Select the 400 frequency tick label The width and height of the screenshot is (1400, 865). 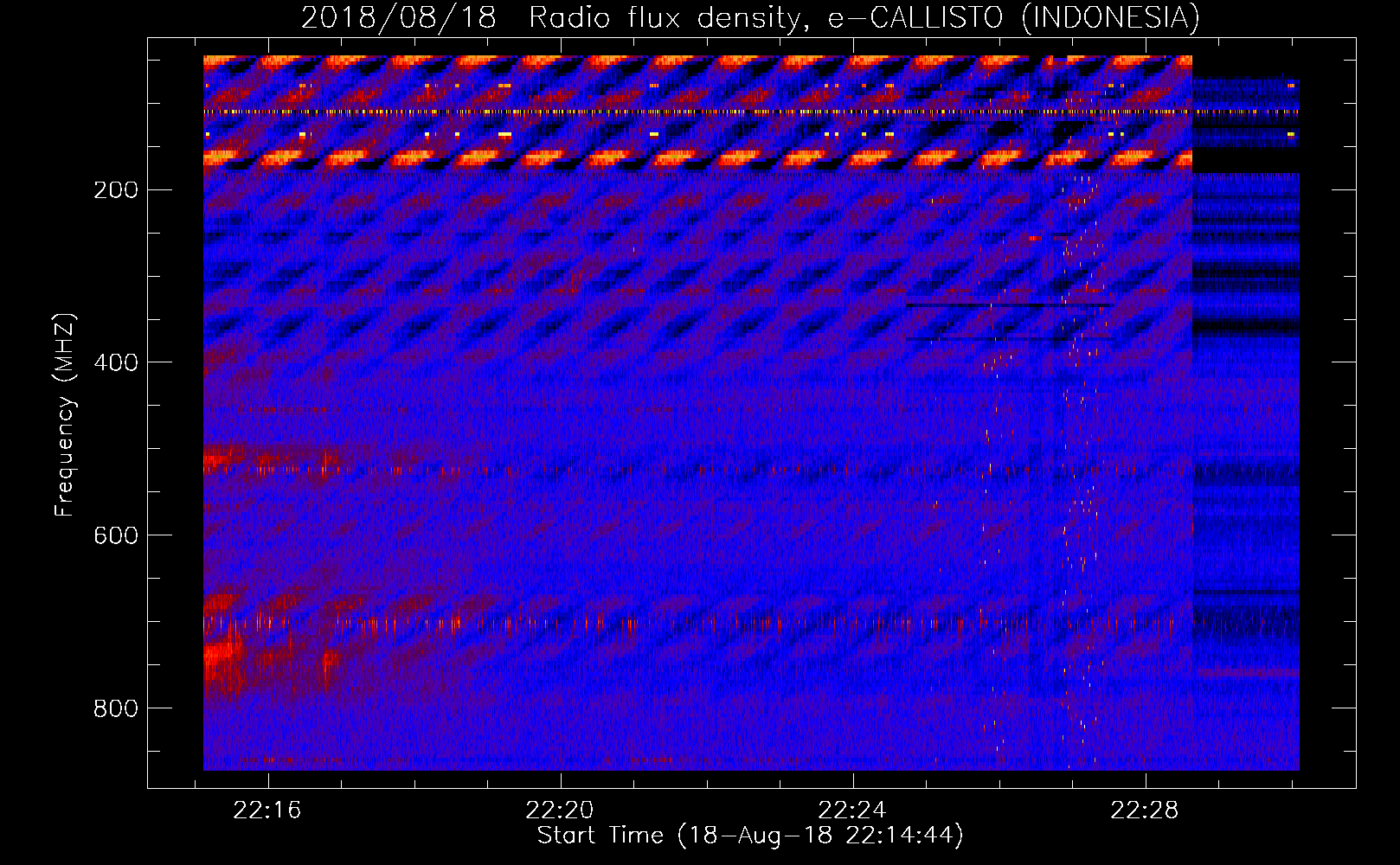(116, 362)
